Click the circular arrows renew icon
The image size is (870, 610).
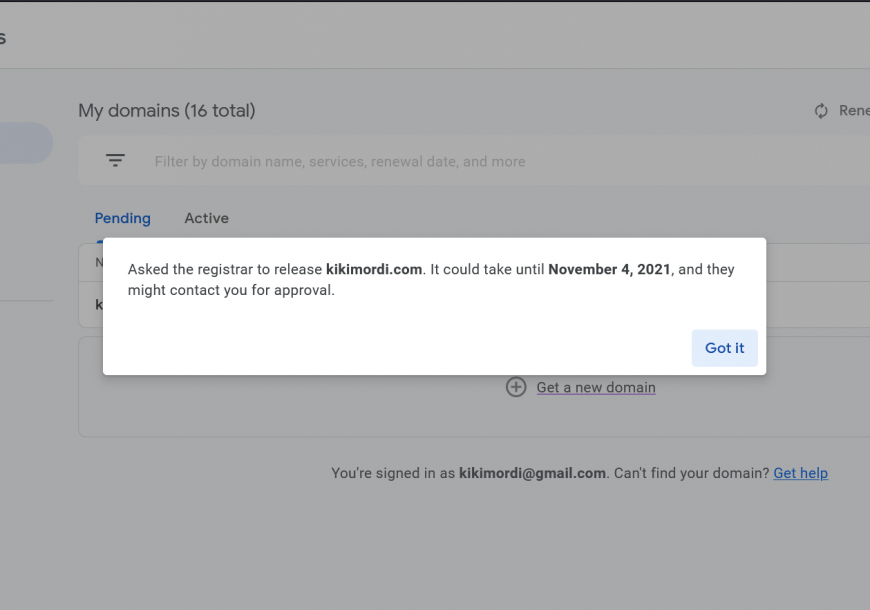pos(821,111)
